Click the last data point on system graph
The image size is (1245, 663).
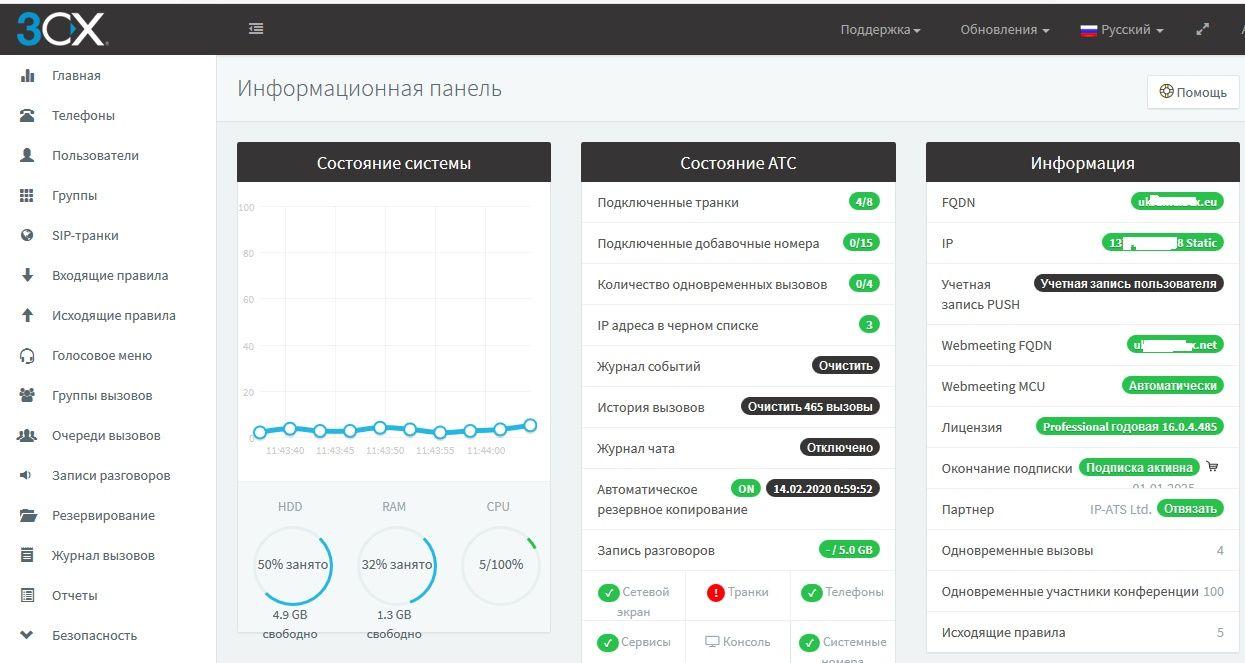(530, 425)
